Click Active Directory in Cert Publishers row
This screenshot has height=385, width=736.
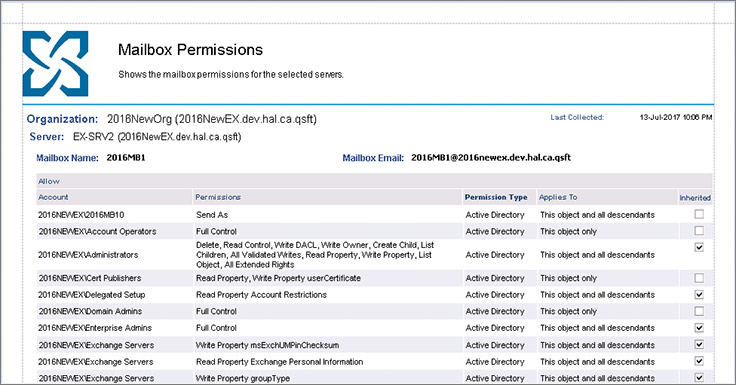pos(495,278)
